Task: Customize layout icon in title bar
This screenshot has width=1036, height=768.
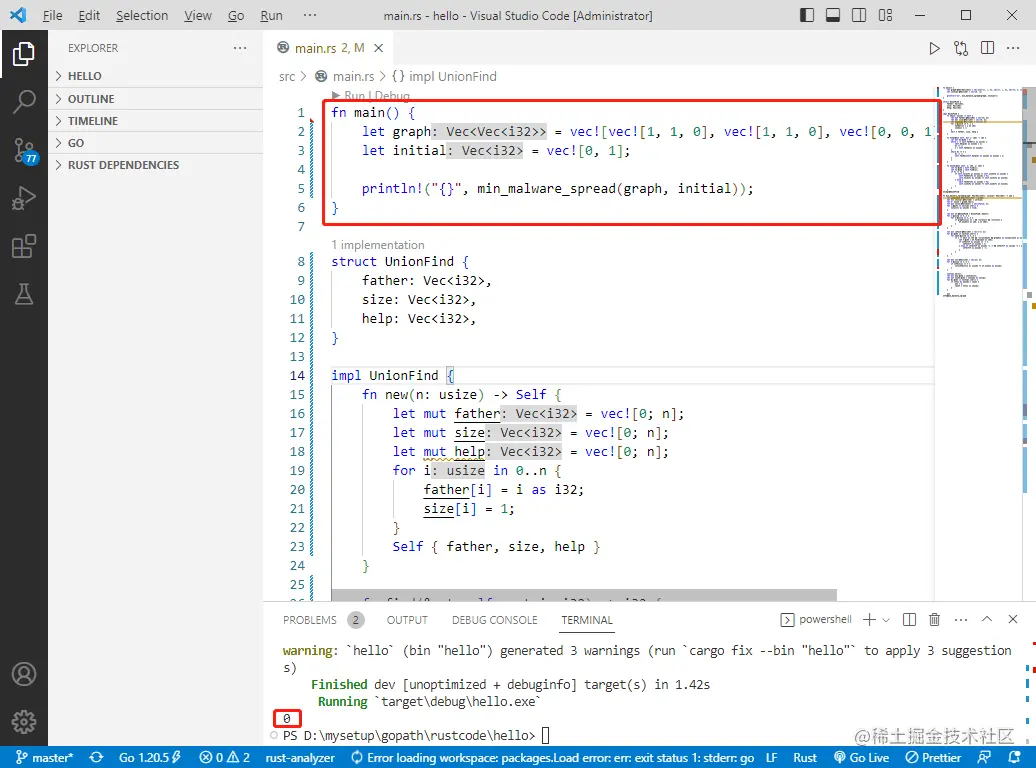Action: (x=885, y=15)
